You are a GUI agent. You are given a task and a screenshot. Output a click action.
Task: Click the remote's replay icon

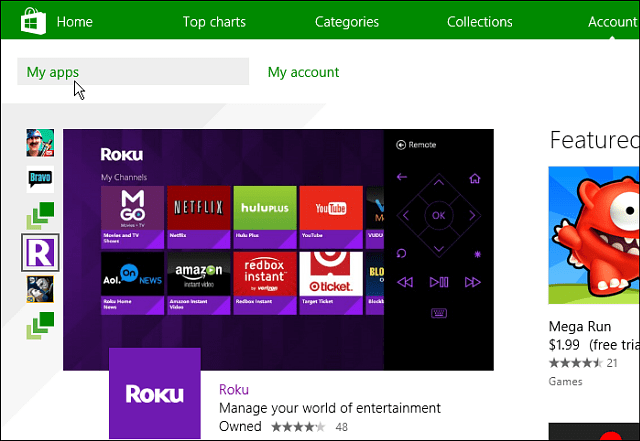[401, 254]
